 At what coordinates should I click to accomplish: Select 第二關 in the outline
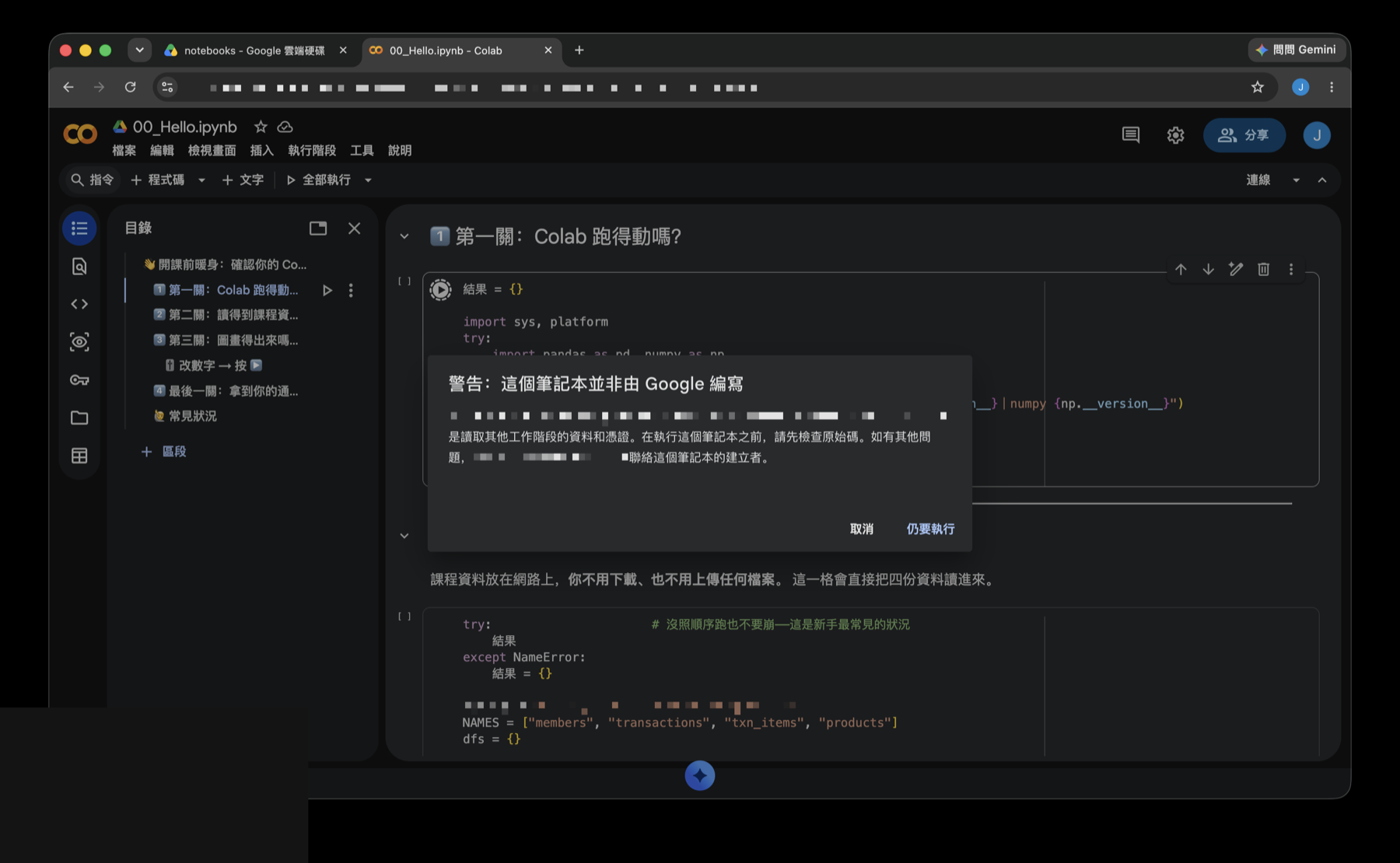(x=226, y=315)
